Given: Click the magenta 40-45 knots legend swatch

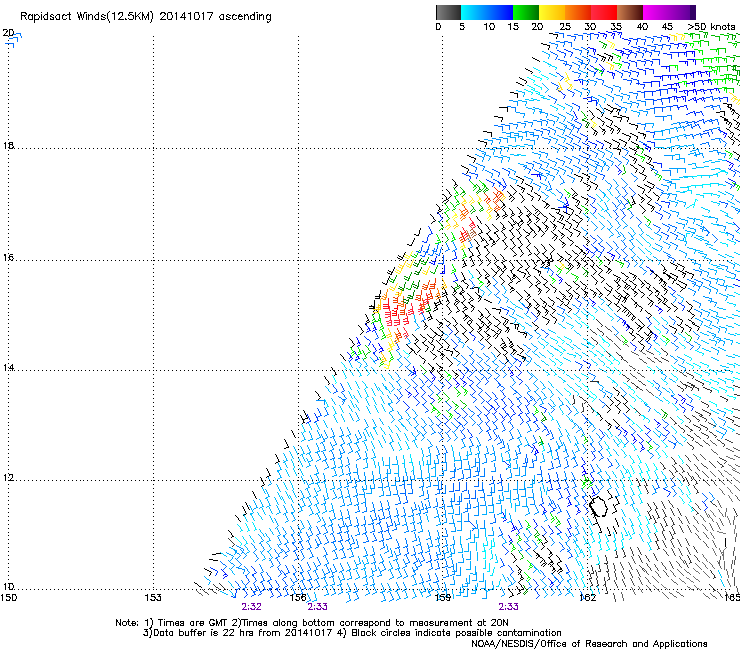Looking at the screenshot, I should coord(656,12).
